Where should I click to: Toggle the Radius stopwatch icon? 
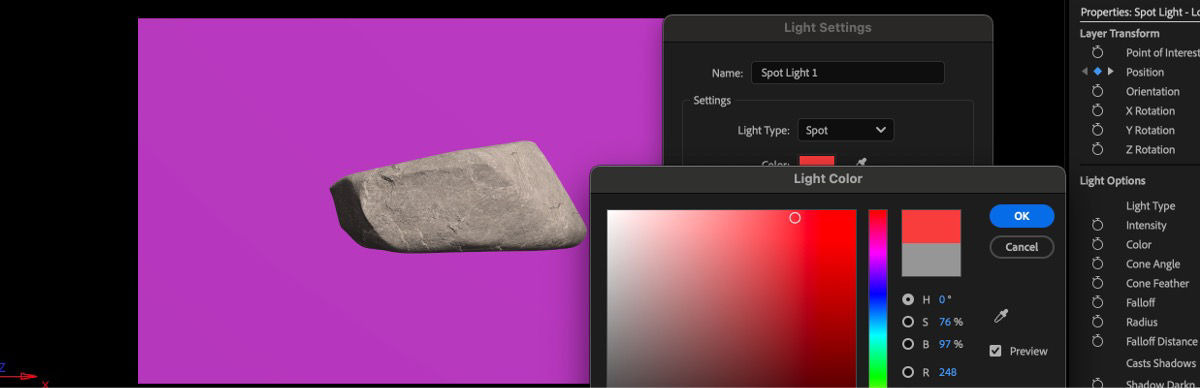tap(1097, 322)
